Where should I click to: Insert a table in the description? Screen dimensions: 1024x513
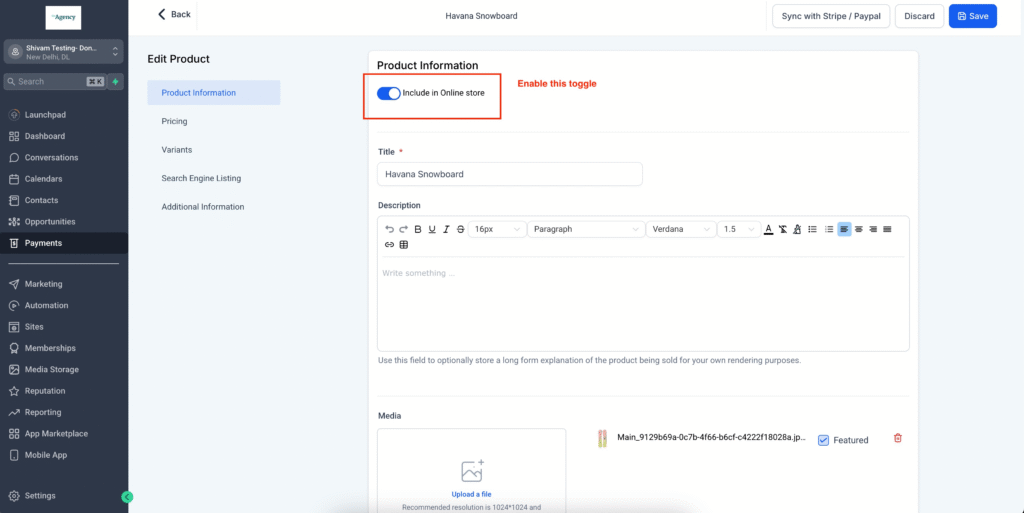pyautogui.click(x=404, y=245)
